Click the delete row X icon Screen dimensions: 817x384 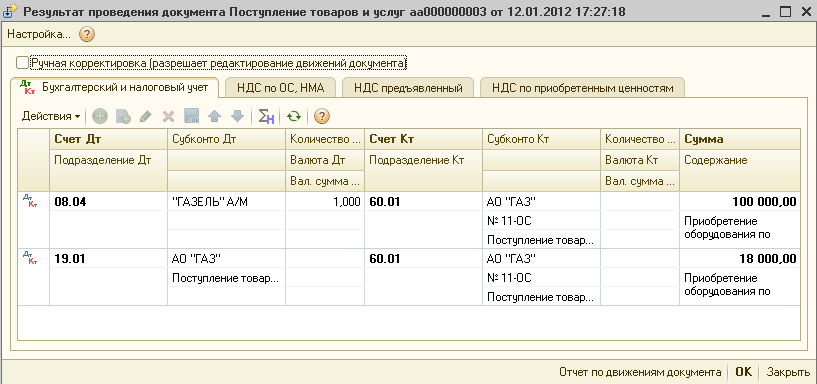point(168,116)
